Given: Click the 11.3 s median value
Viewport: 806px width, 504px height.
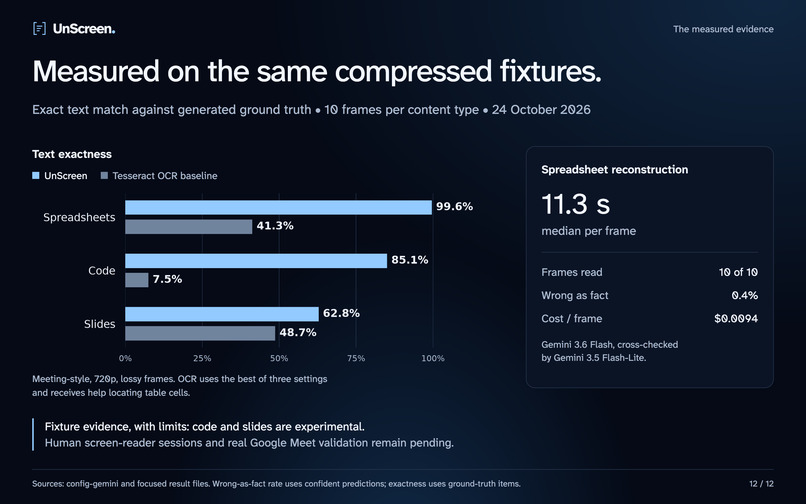Looking at the screenshot, I should [x=576, y=204].
